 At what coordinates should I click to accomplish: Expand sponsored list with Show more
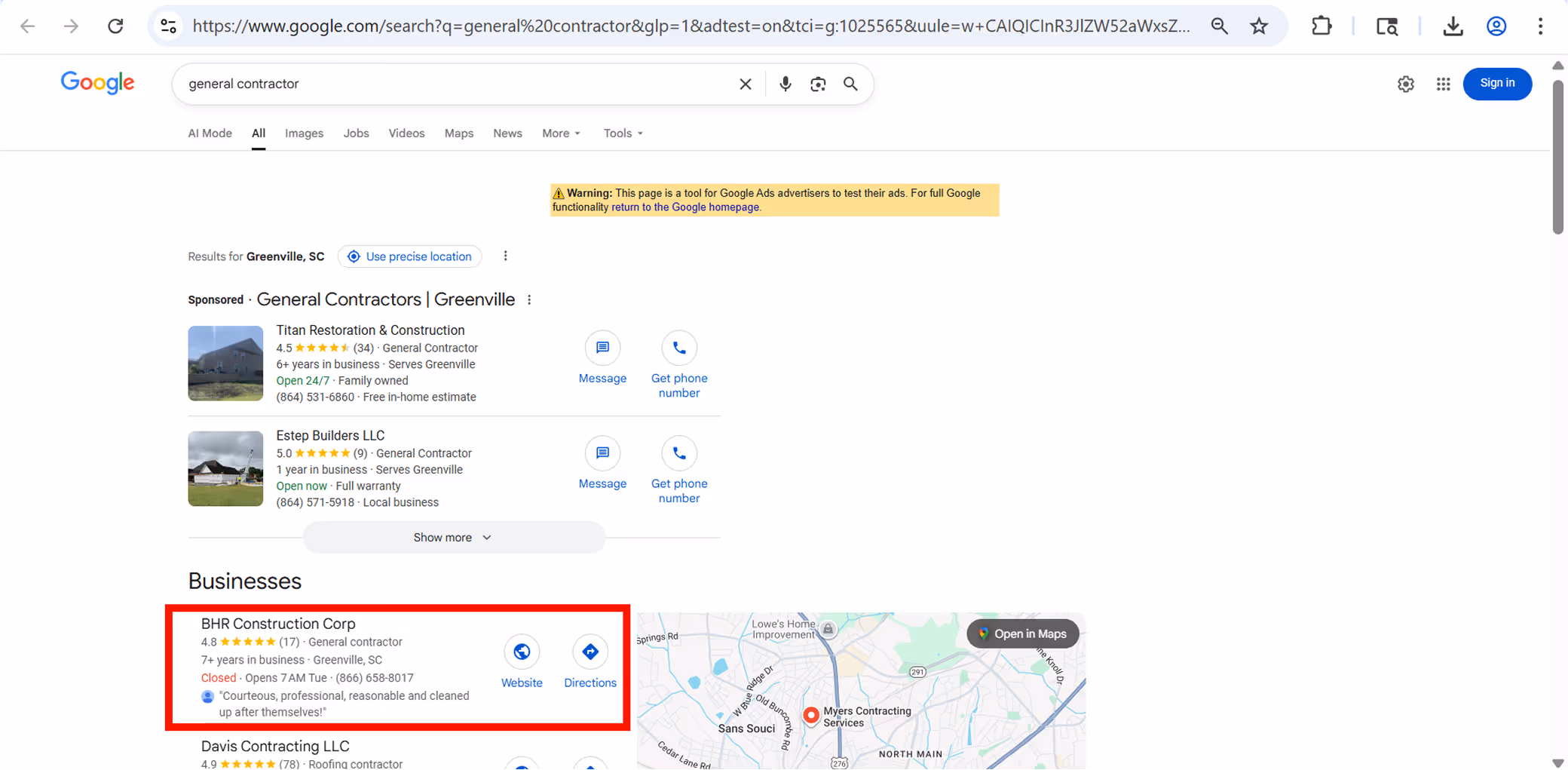[454, 538]
